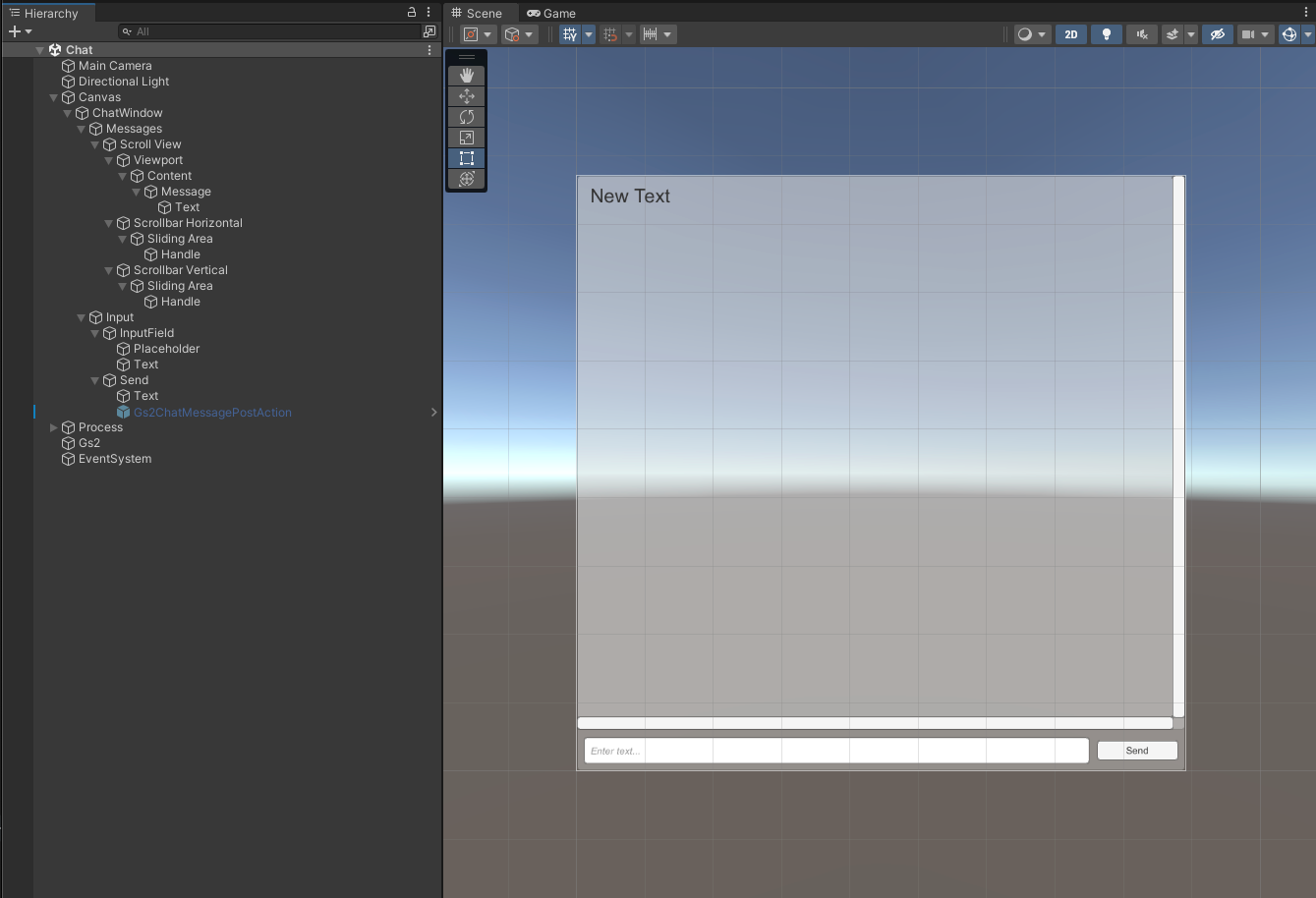Collapse the Chat scene in the Hierarchy
The height and width of the screenshot is (898, 1316).
pyautogui.click(x=40, y=50)
